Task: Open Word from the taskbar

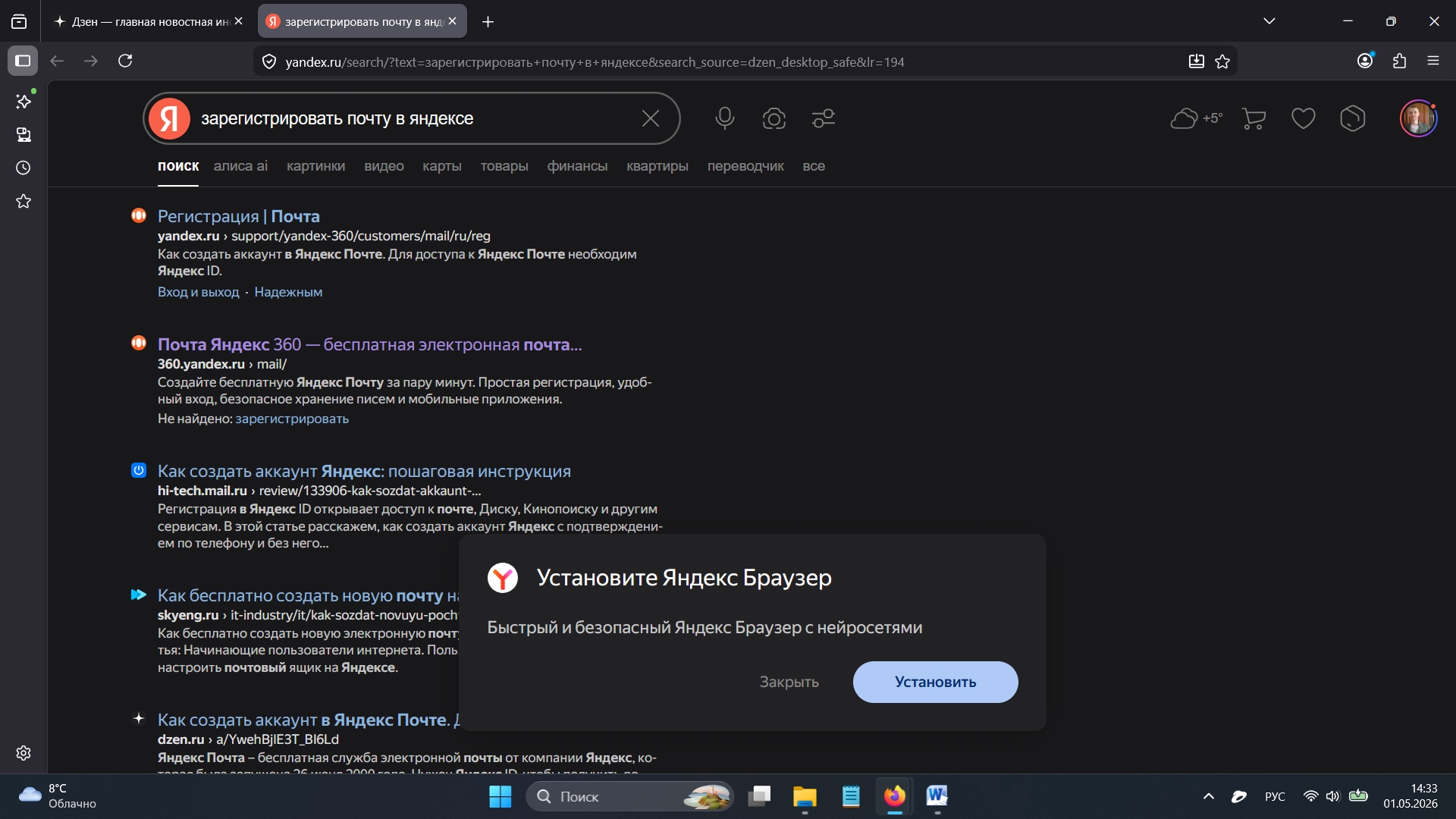Action: (937, 796)
